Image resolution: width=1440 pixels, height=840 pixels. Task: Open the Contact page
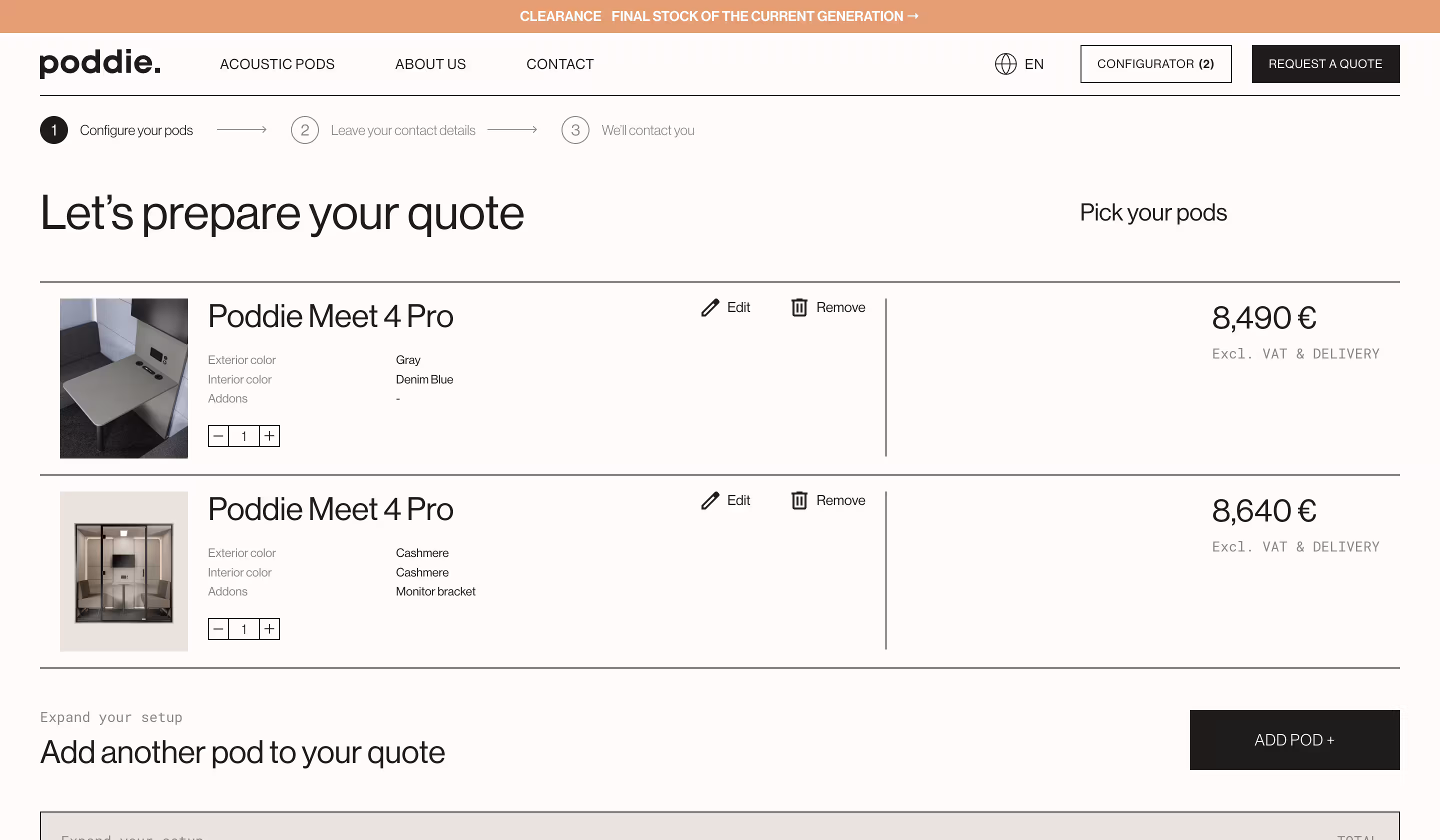point(560,64)
